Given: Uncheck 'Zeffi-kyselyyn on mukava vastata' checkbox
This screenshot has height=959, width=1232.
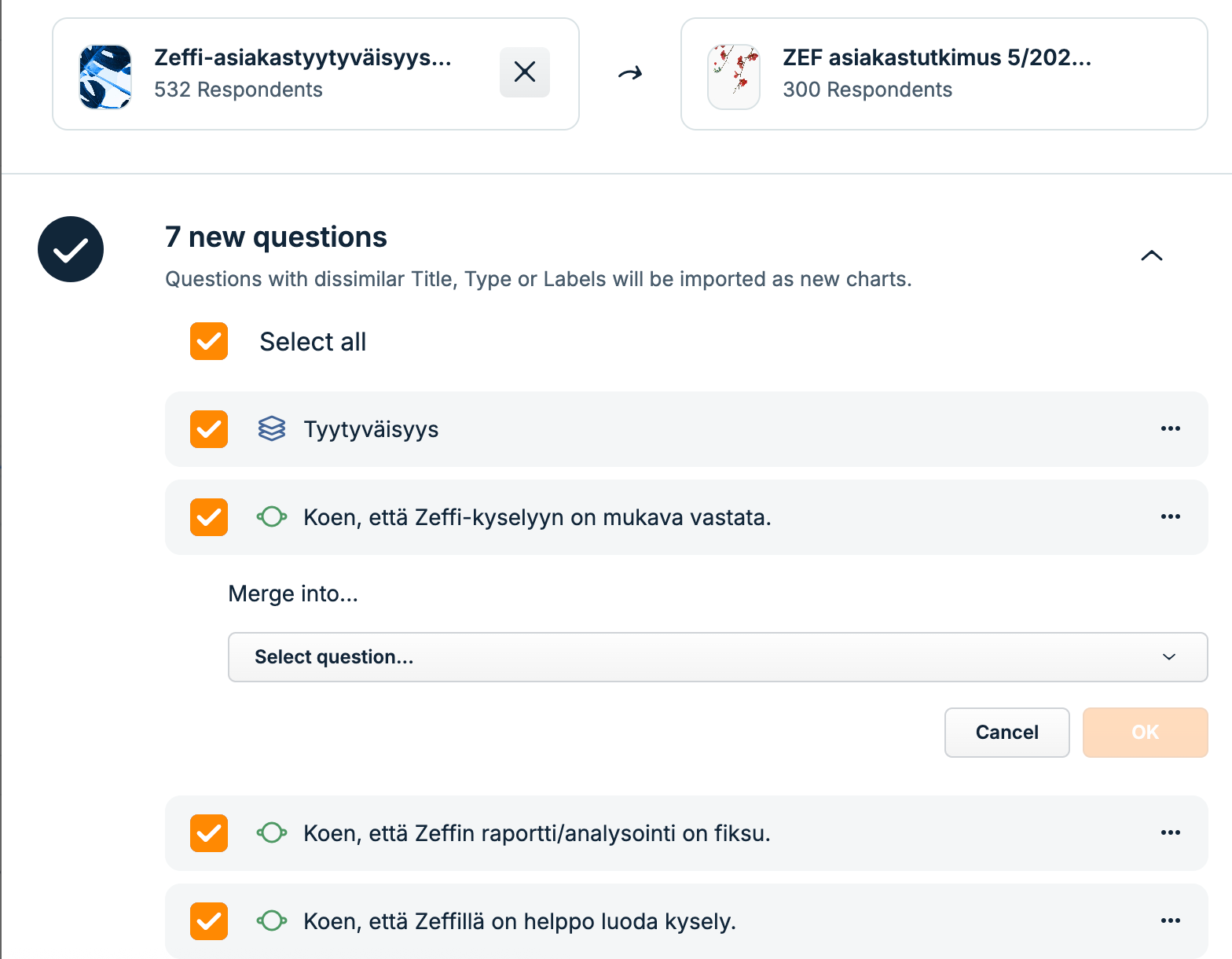Looking at the screenshot, I should 209,517.
